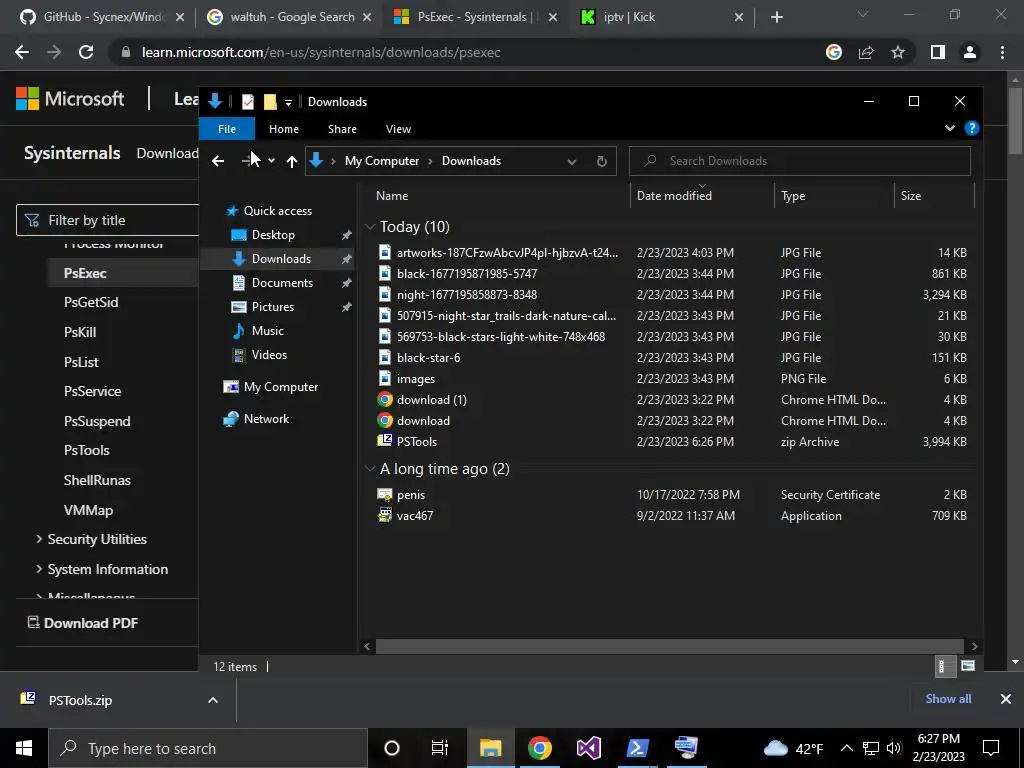The height and width of the screenshot is (768, 1024).
Task: Click the Properties icon in Explorer title bar
Action: 248,102
